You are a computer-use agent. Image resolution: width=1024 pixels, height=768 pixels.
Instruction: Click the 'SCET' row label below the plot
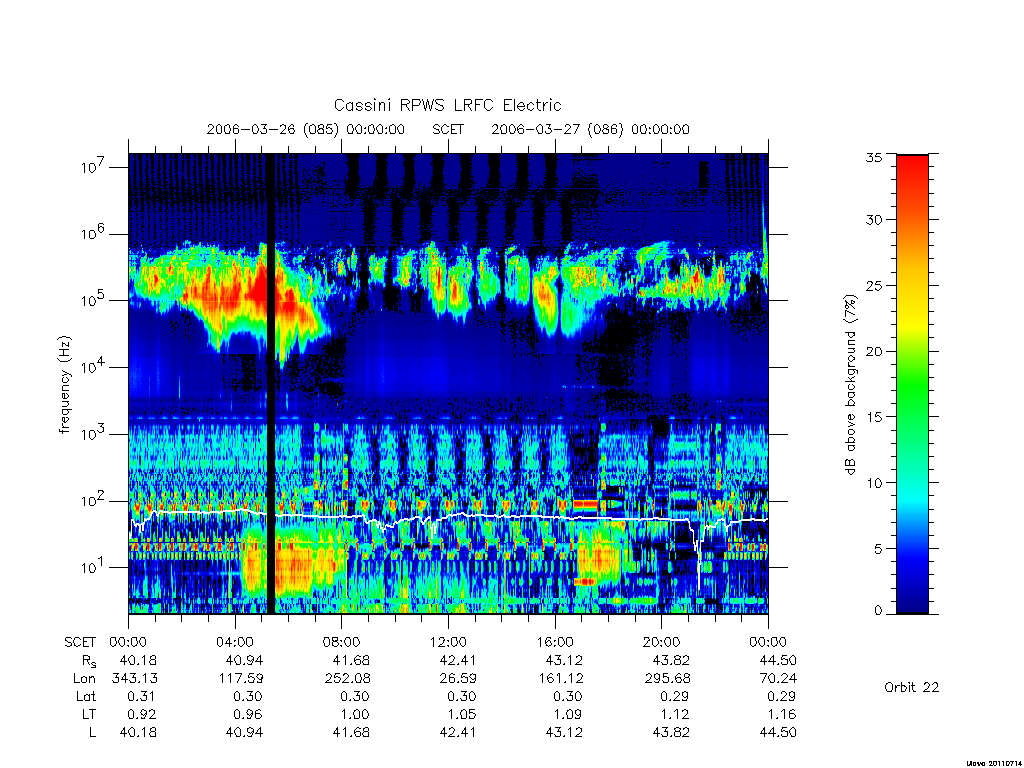pyautogui.click(x=80, y=642)
